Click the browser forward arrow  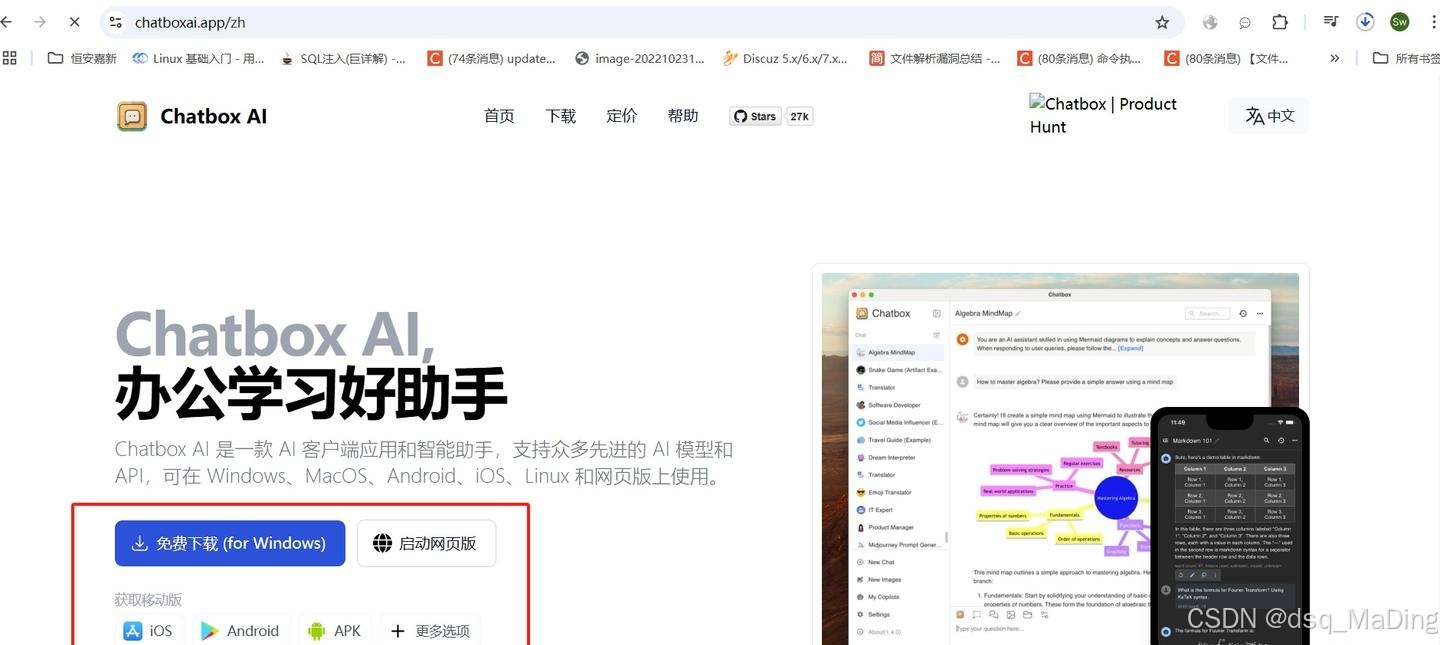40,21
